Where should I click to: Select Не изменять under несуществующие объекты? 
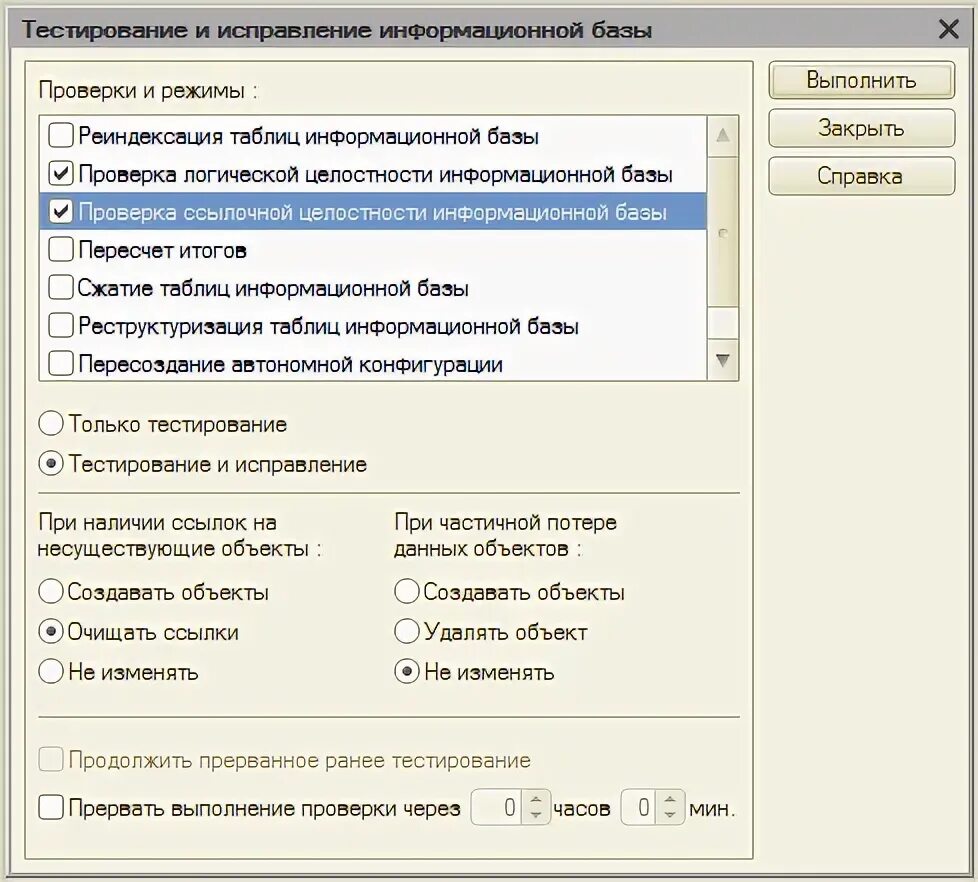(51, 671)
